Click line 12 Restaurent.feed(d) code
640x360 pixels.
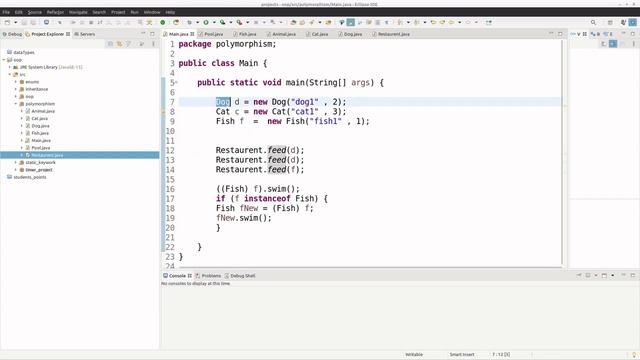coord(260,150)
